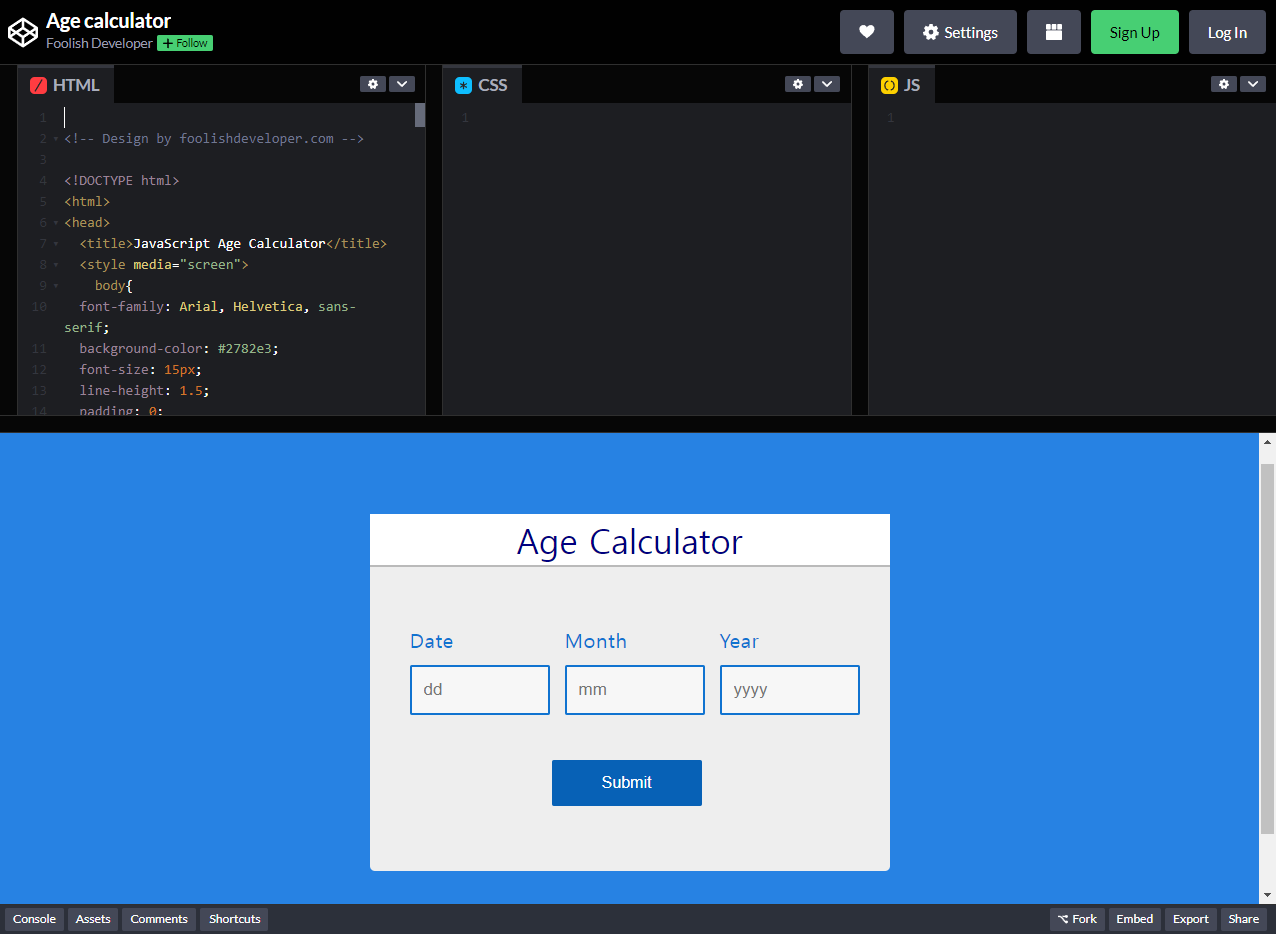This screenshot has width=1276, height=934.
Task: Submit the age calculator form
Action: (x=626, y=783)
